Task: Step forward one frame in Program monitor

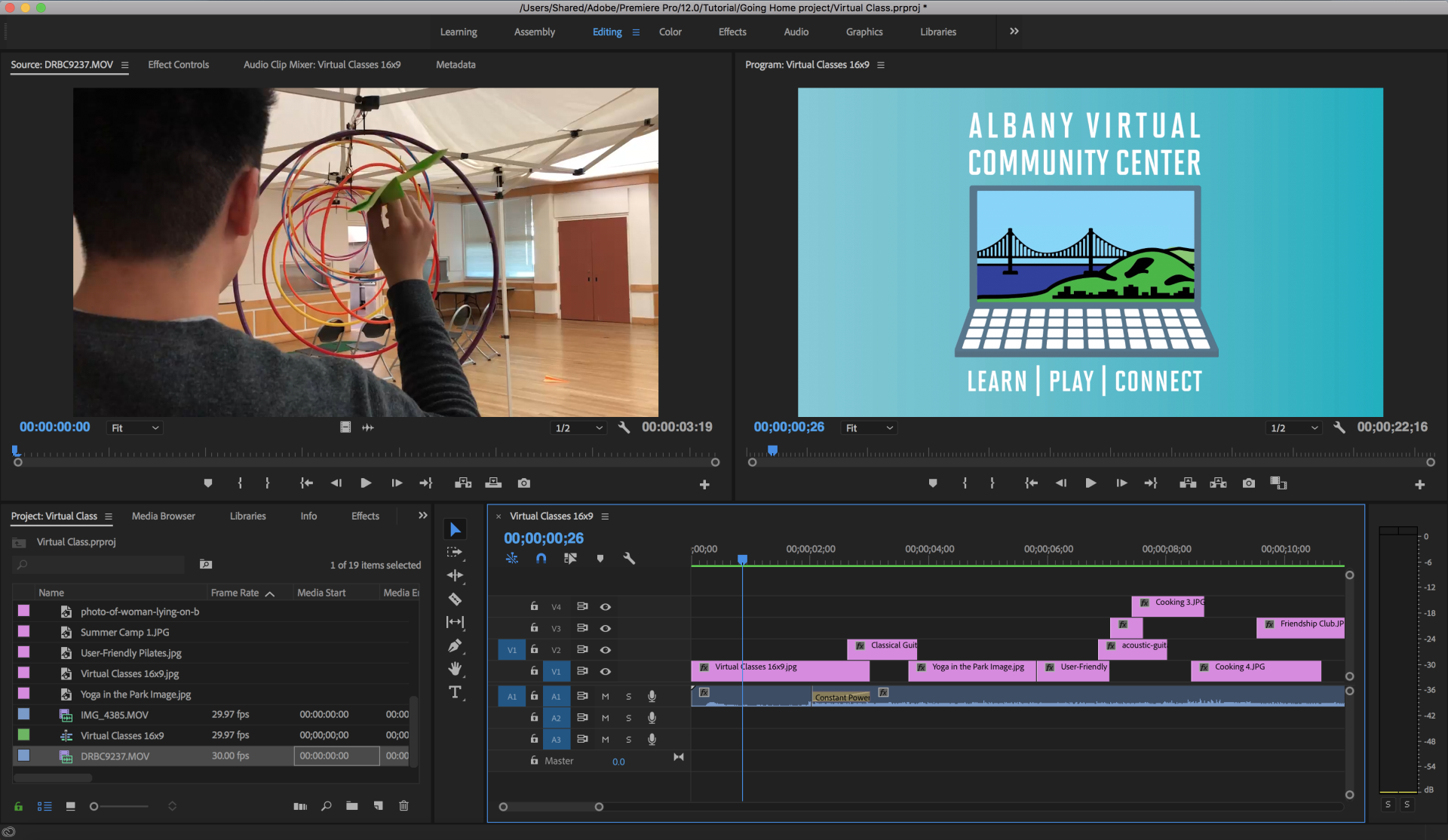Action: 1121,483
